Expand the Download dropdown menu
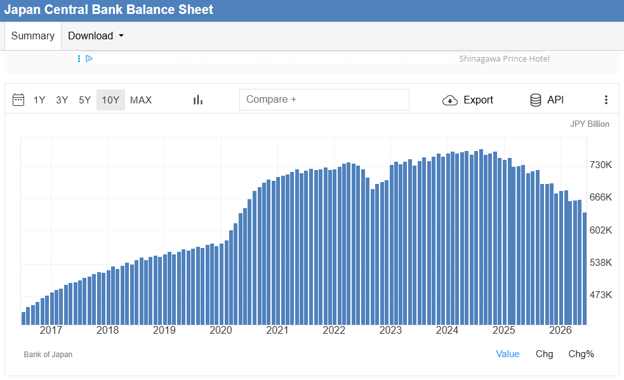Viewport: 624px width, 380px height. [x=96, y=36]
